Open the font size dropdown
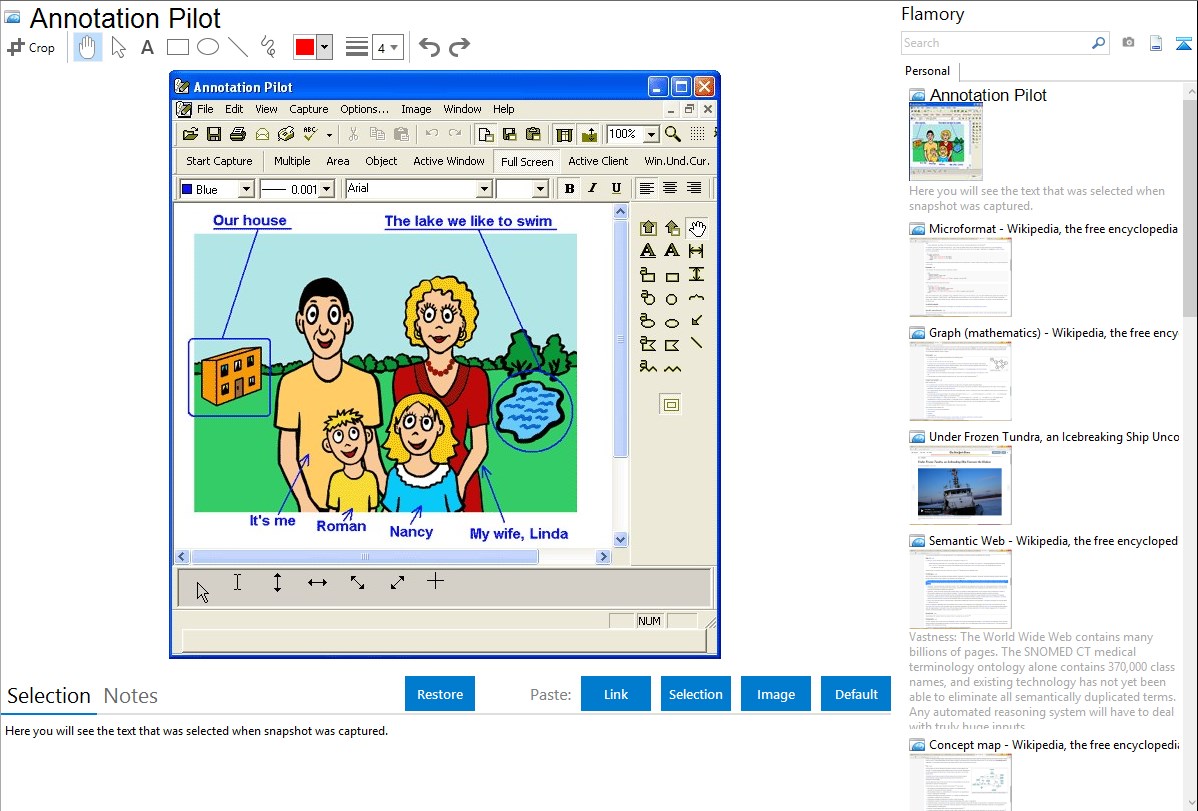 coord(540,189)
